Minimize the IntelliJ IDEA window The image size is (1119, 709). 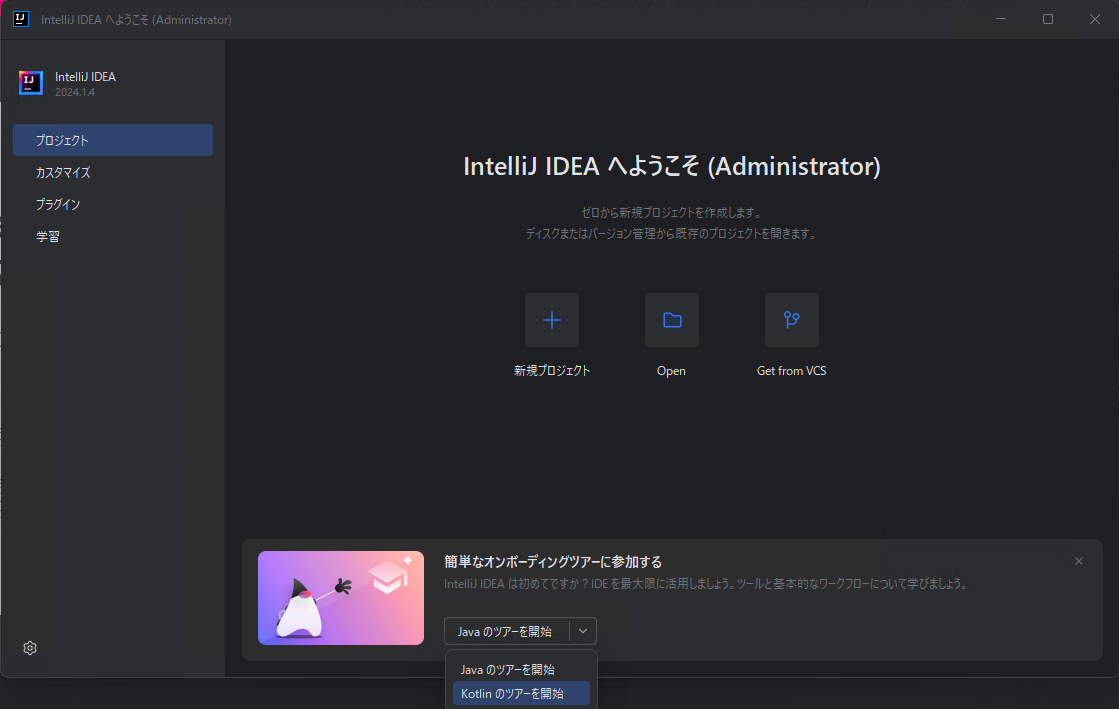pyautogui.click(x=1000, y=18)
